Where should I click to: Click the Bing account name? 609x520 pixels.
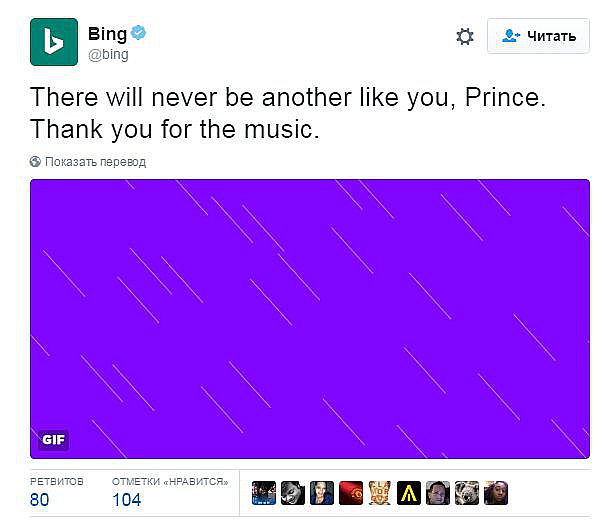click(108, 35)
